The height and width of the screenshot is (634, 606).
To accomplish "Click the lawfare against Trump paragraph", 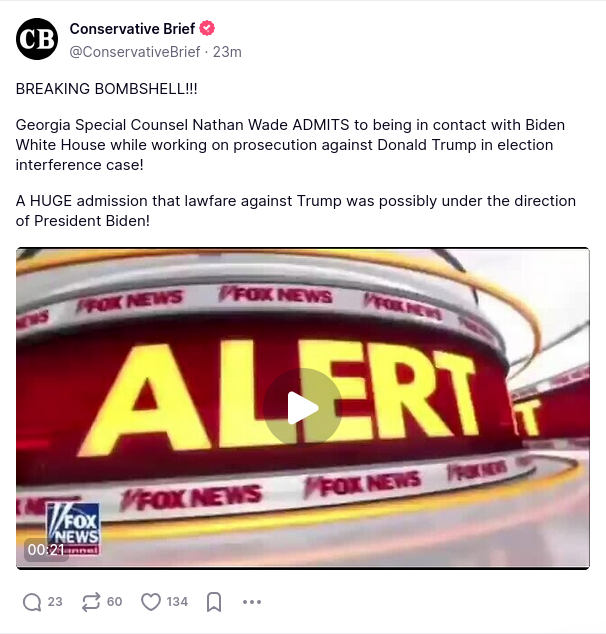I will pos(296,211).
